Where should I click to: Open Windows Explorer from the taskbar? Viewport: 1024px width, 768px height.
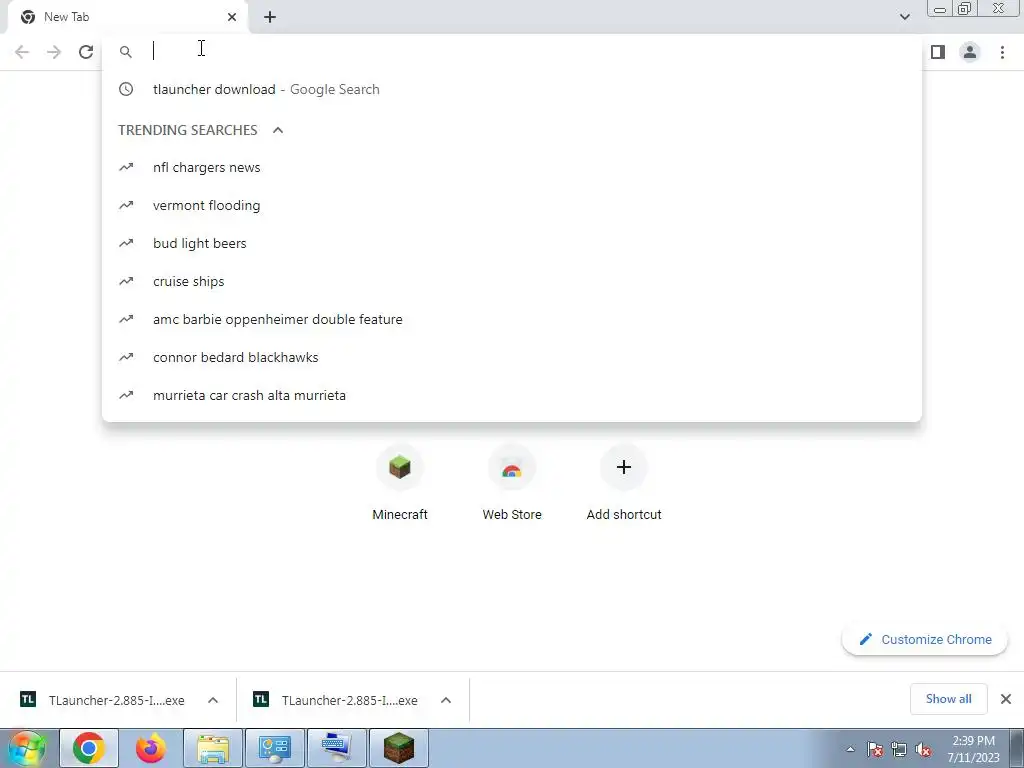point(213,748)
